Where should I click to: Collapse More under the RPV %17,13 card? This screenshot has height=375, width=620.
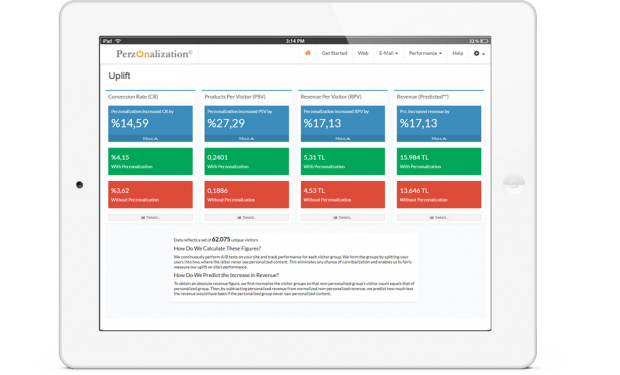click(x=342, y=139)
